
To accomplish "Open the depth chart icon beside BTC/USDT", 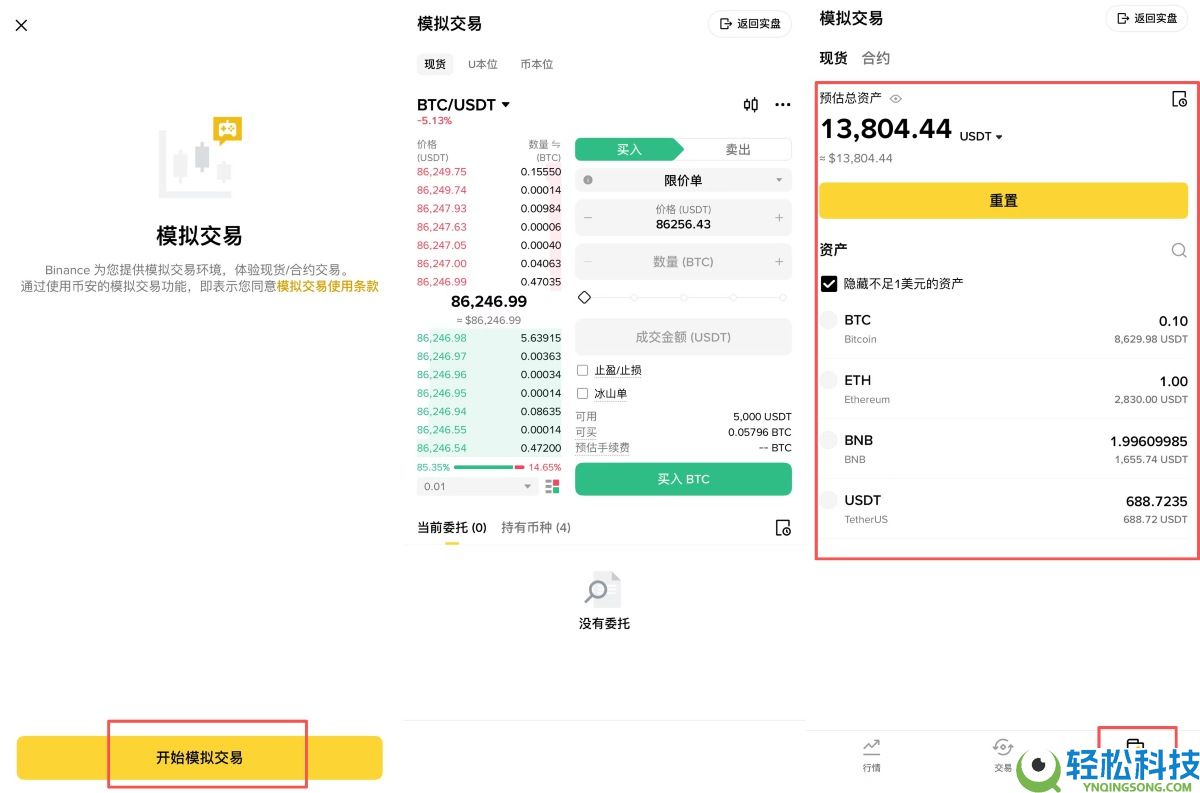I will point(750,104).
